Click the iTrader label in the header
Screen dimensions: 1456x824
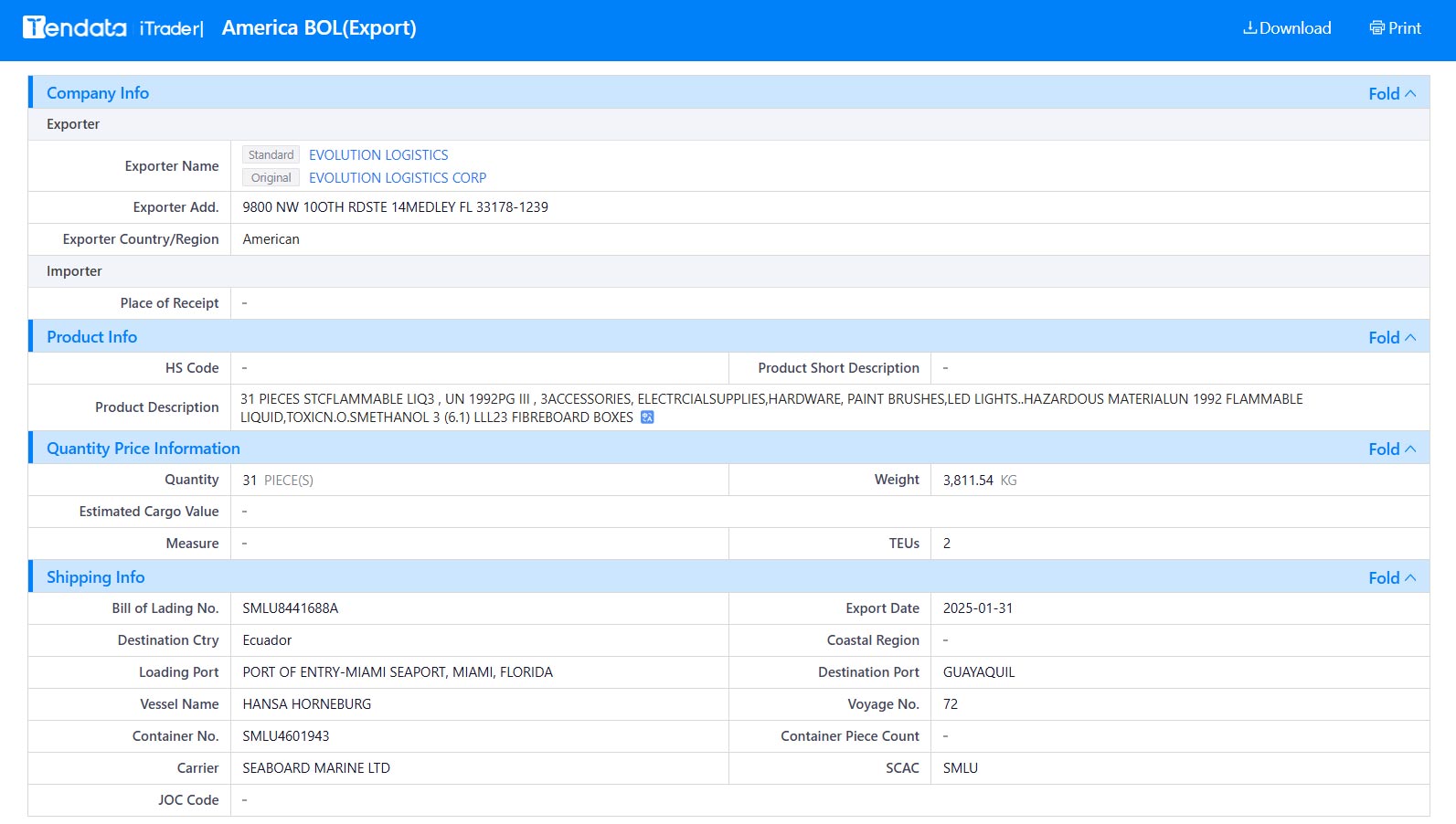click(x=170, y=28)
